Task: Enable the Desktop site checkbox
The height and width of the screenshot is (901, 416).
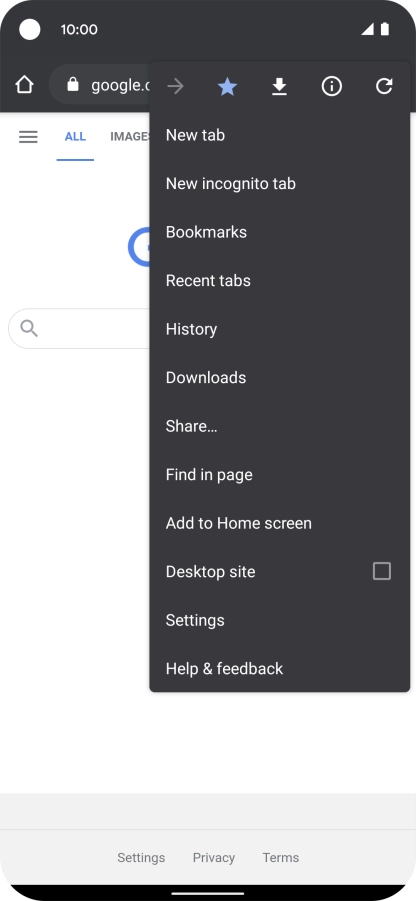Action: pos(382,571)
